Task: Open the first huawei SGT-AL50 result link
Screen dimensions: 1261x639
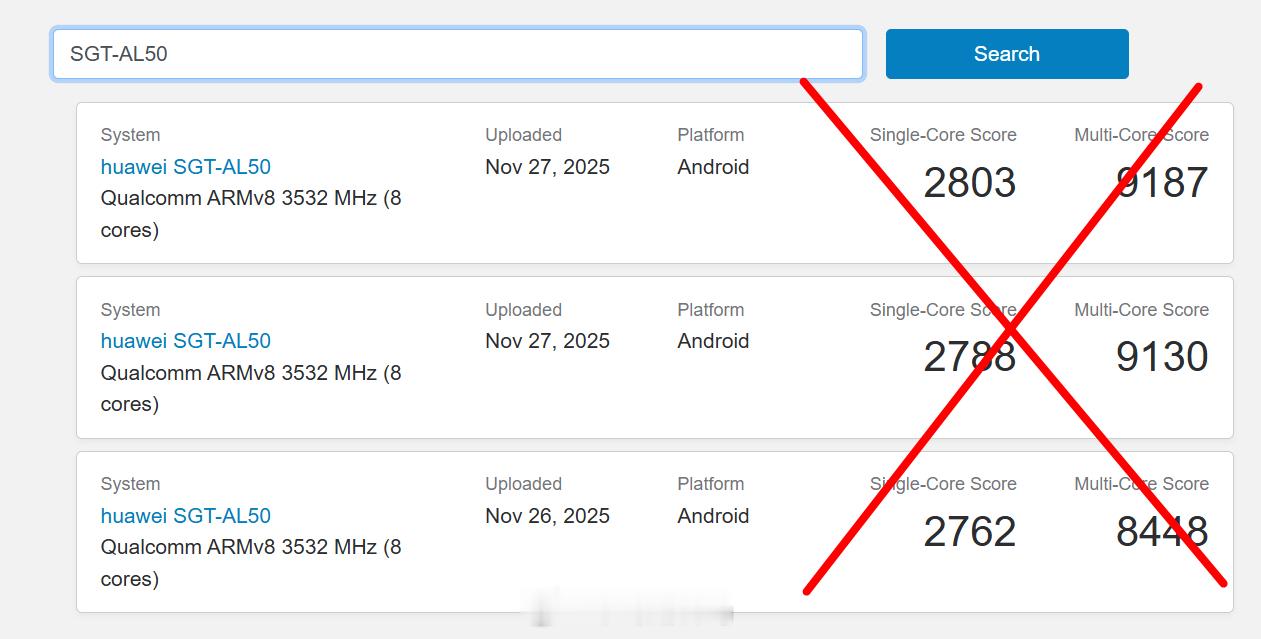Action: pyautogui.click(x=186, y=167)
